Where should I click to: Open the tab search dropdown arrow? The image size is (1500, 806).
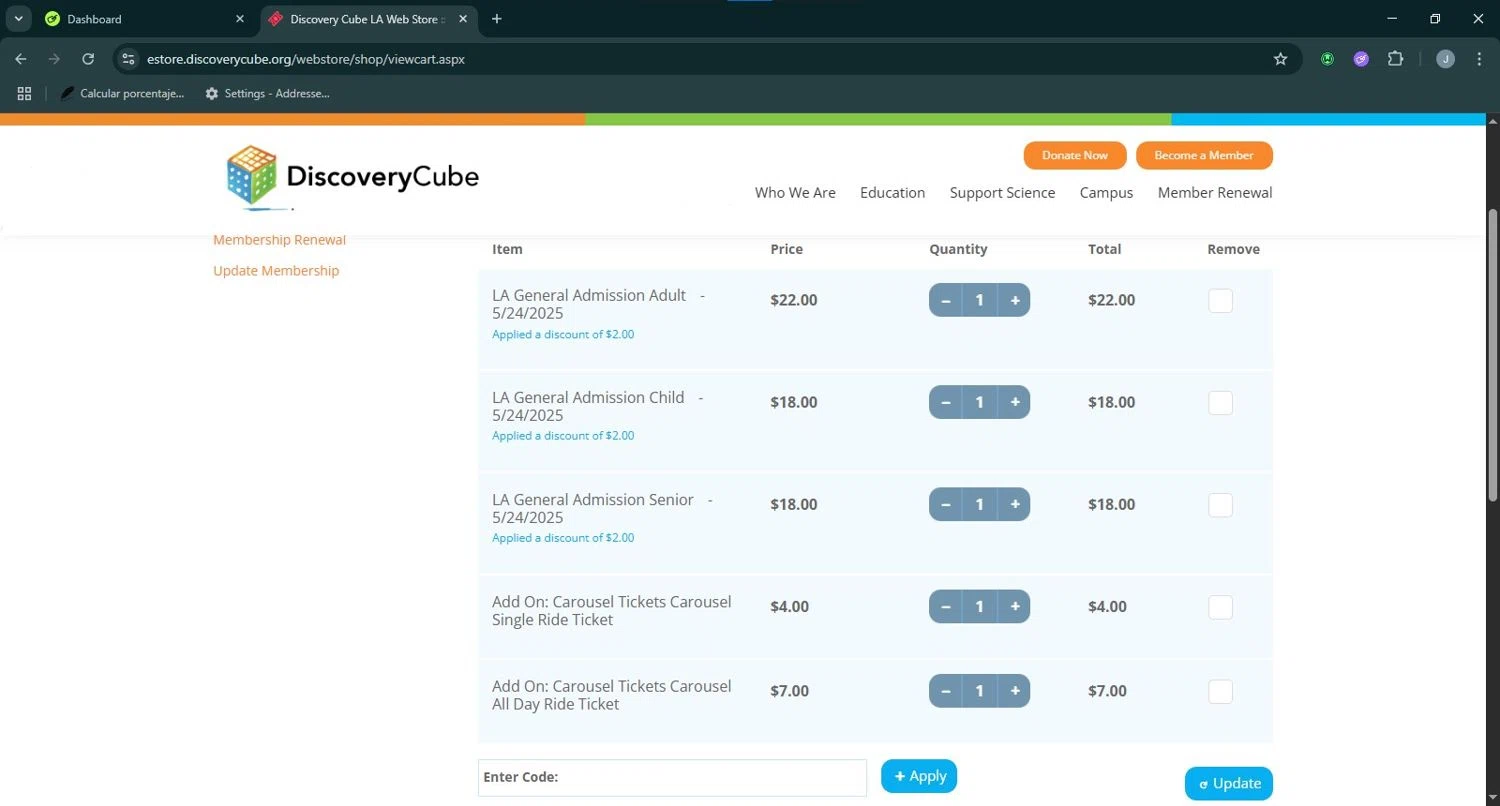click(x=18, y=19)
